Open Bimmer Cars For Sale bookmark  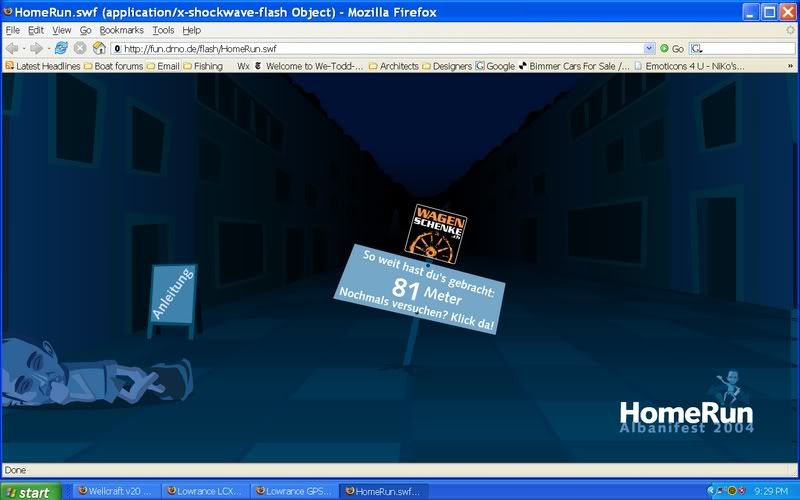click(x=574, y=66)
